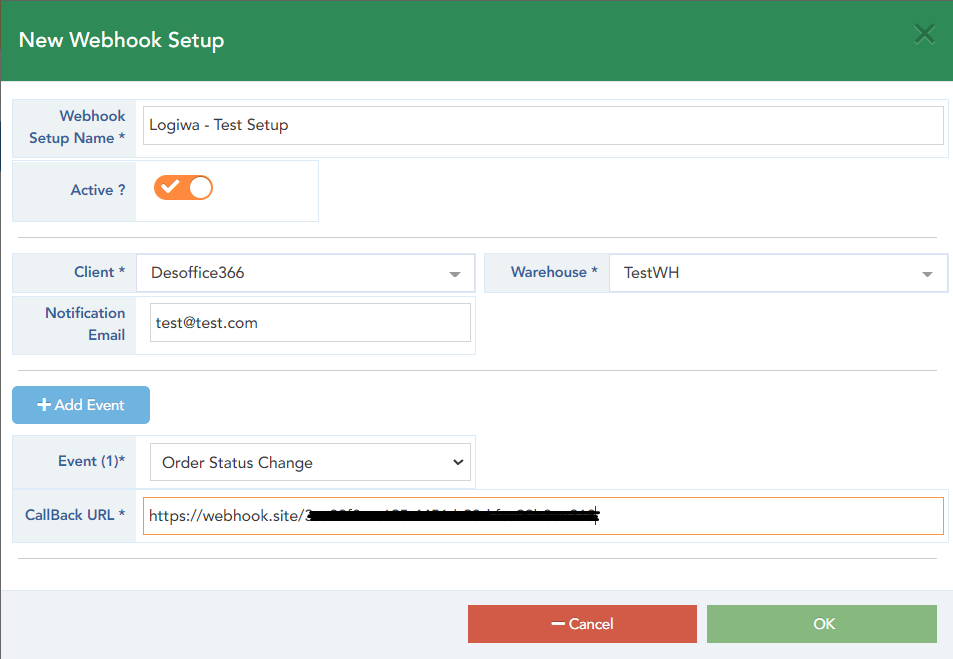Screen dimensions: 953x659
Task: Click the CallBack URL input field
Action: point(545,515)
